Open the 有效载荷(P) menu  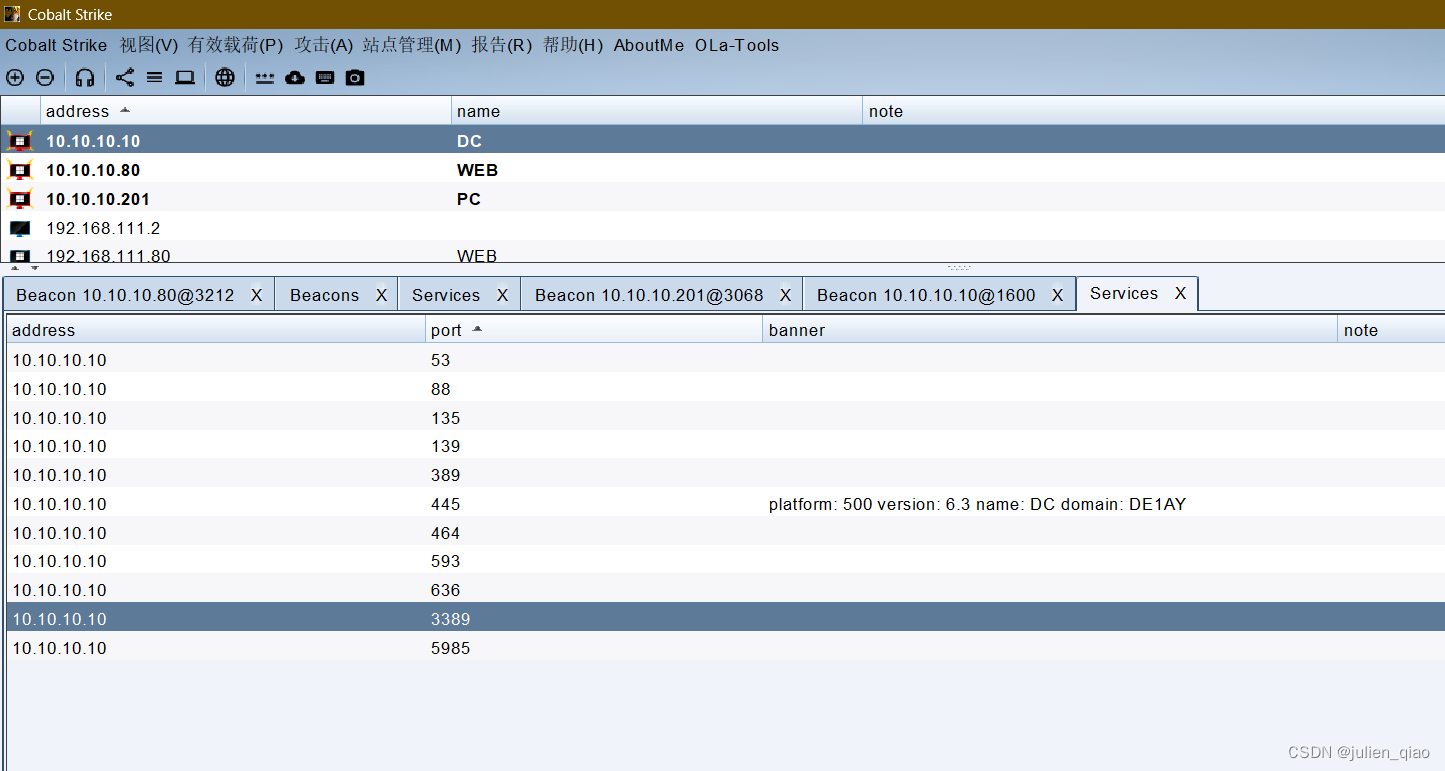pyautogui.click(x=236, y=45)
